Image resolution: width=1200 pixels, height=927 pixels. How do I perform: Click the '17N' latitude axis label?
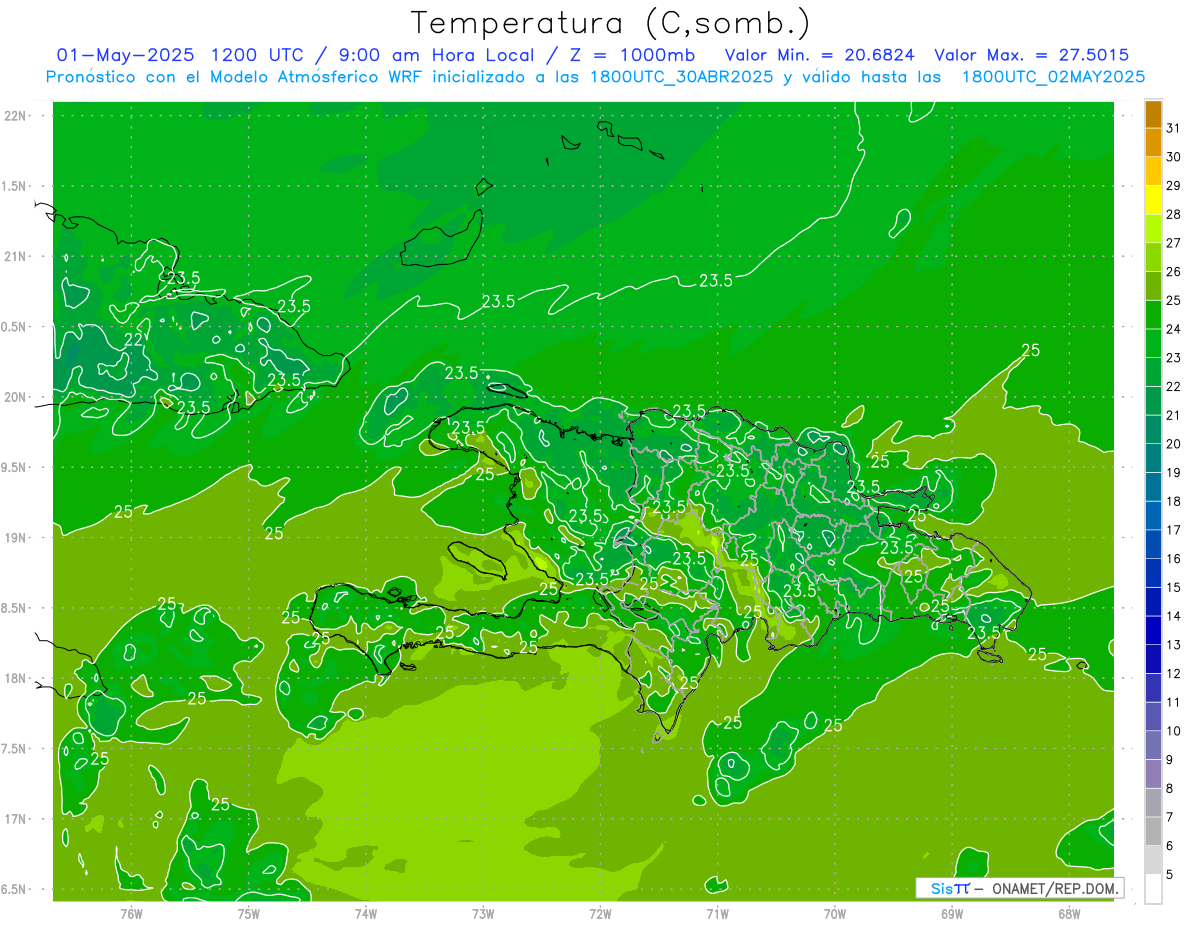15,819
